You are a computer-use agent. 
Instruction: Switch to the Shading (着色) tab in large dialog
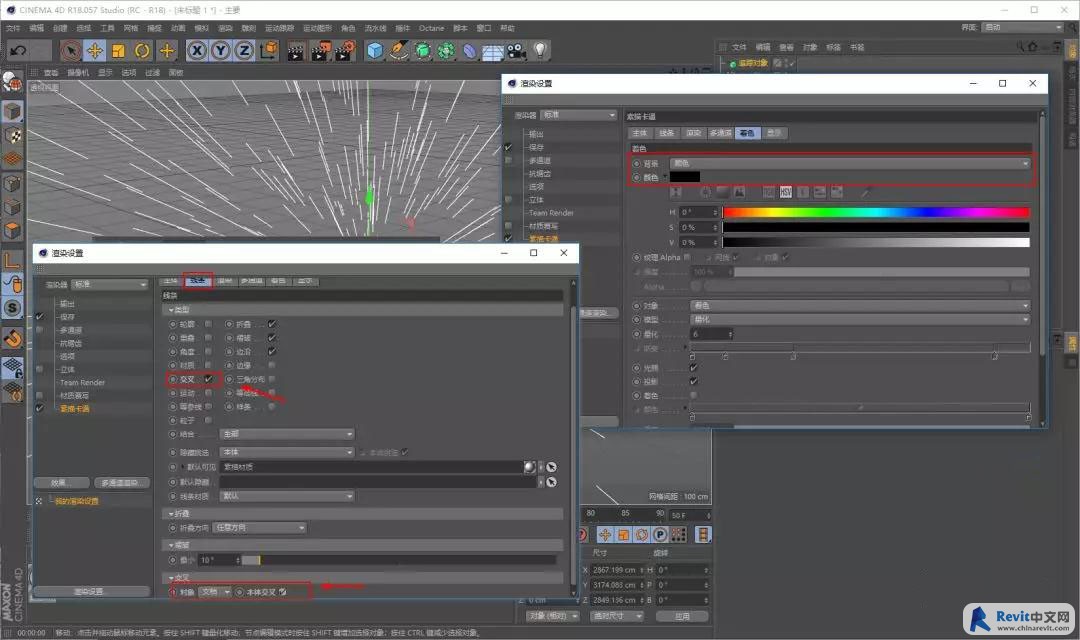point(747,133)
